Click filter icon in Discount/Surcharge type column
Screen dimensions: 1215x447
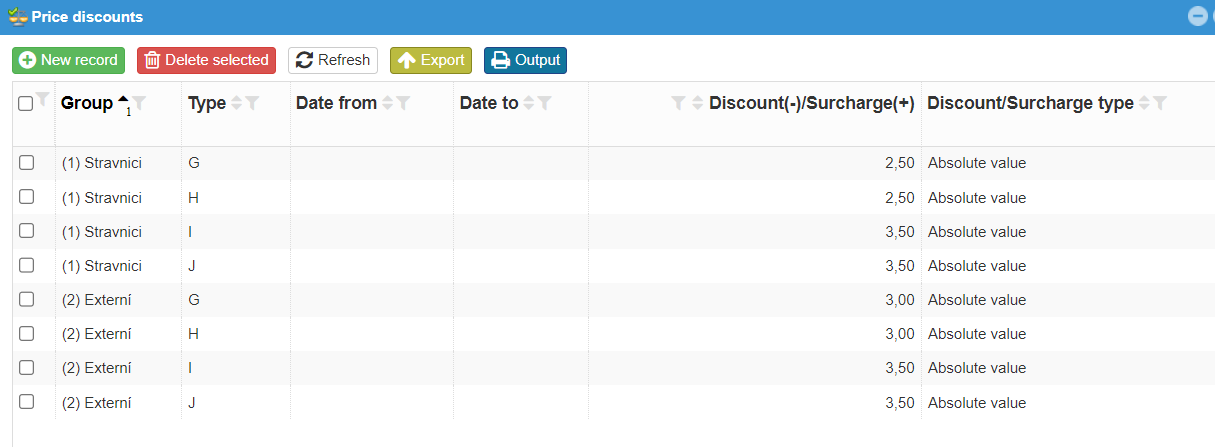(x=1160, y=103)
